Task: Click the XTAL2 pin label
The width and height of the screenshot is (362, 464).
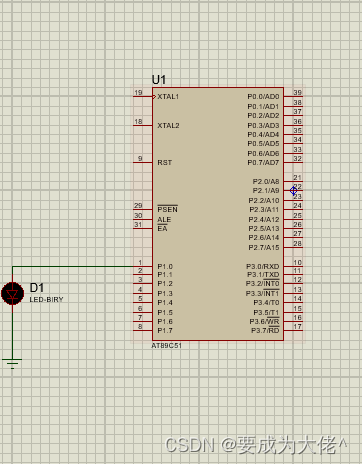Action: click(x=168, y=126)
